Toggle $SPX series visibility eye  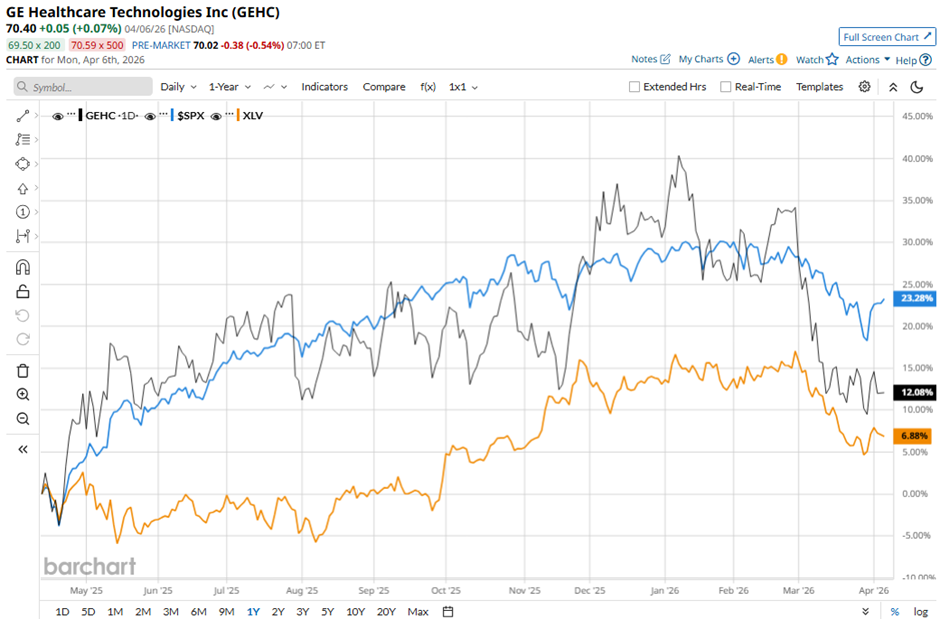click(x=150, y=116)
